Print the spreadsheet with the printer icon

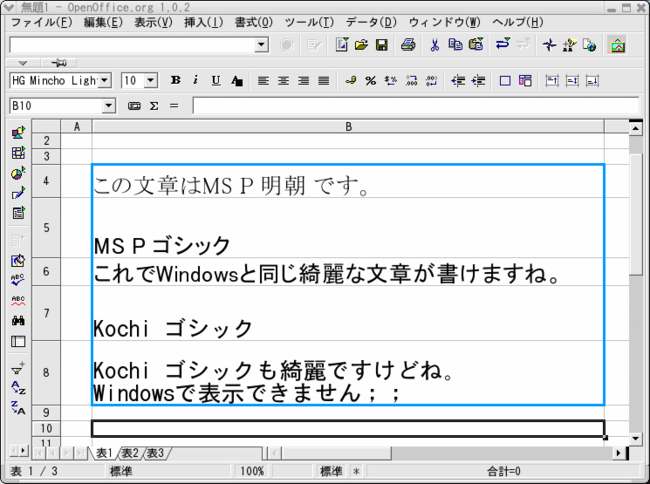click(408, 45)
